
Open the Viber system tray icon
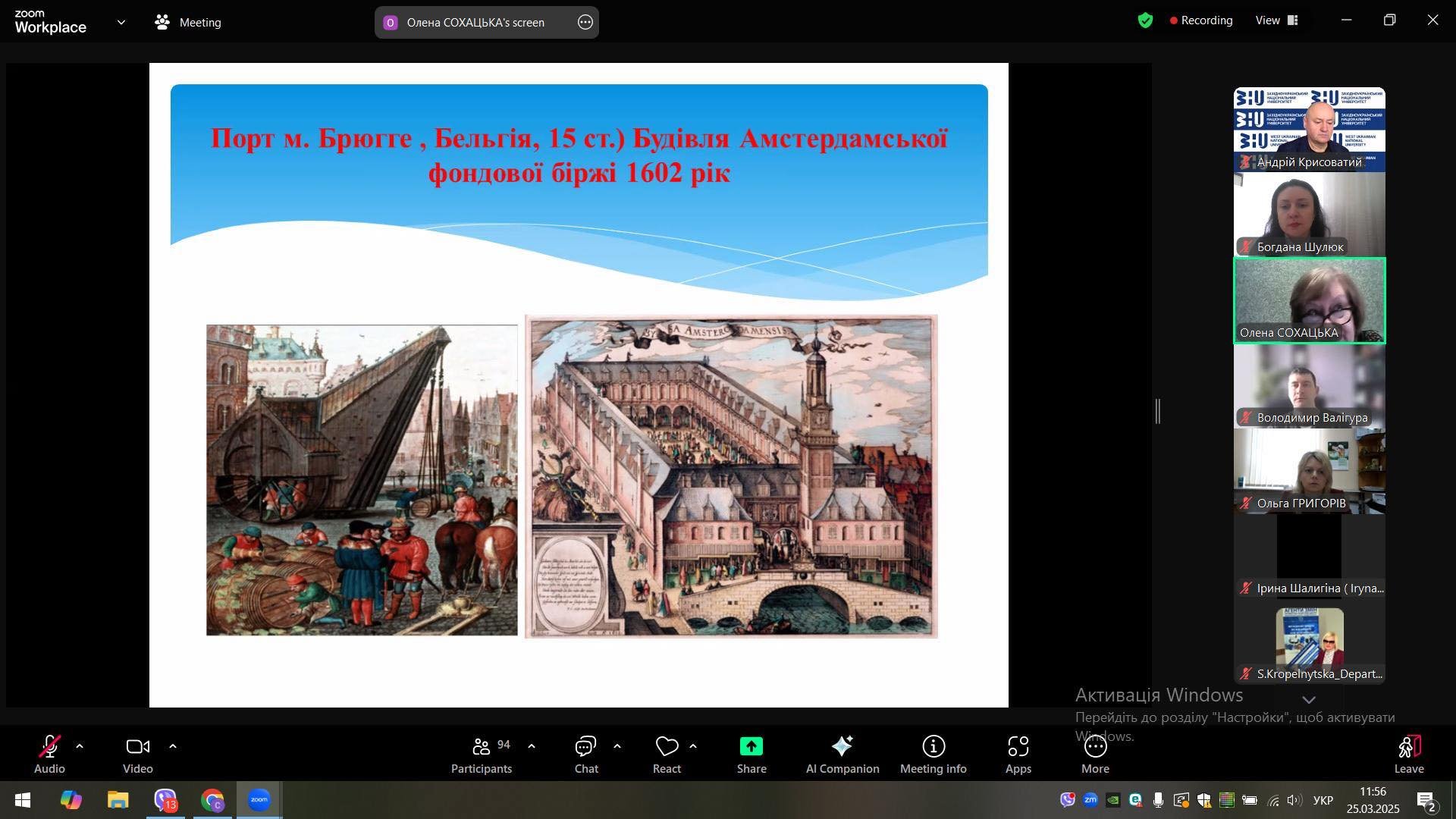tap(1068, 799)
